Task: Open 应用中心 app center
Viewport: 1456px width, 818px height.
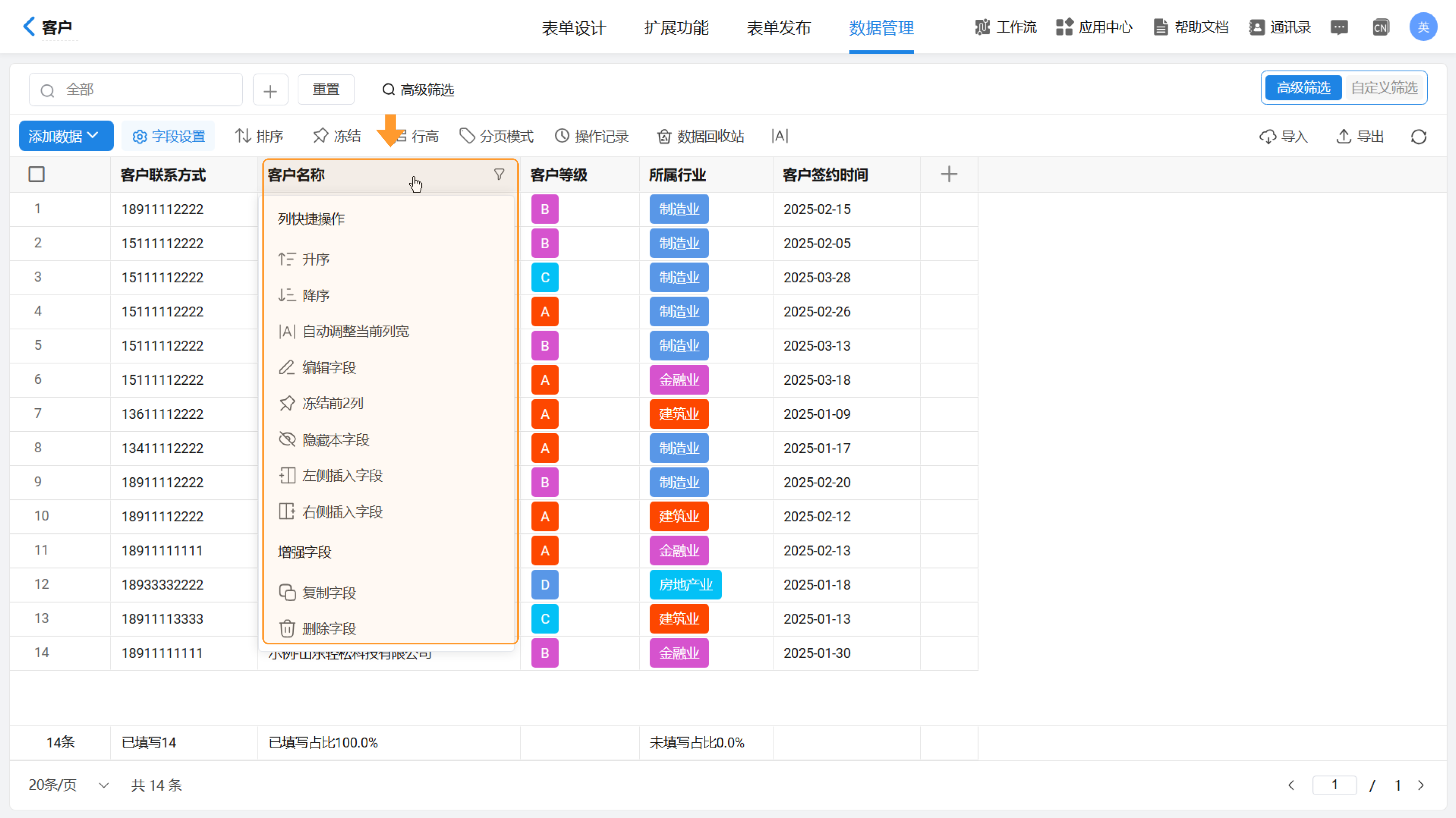Action: point(1094,27)
